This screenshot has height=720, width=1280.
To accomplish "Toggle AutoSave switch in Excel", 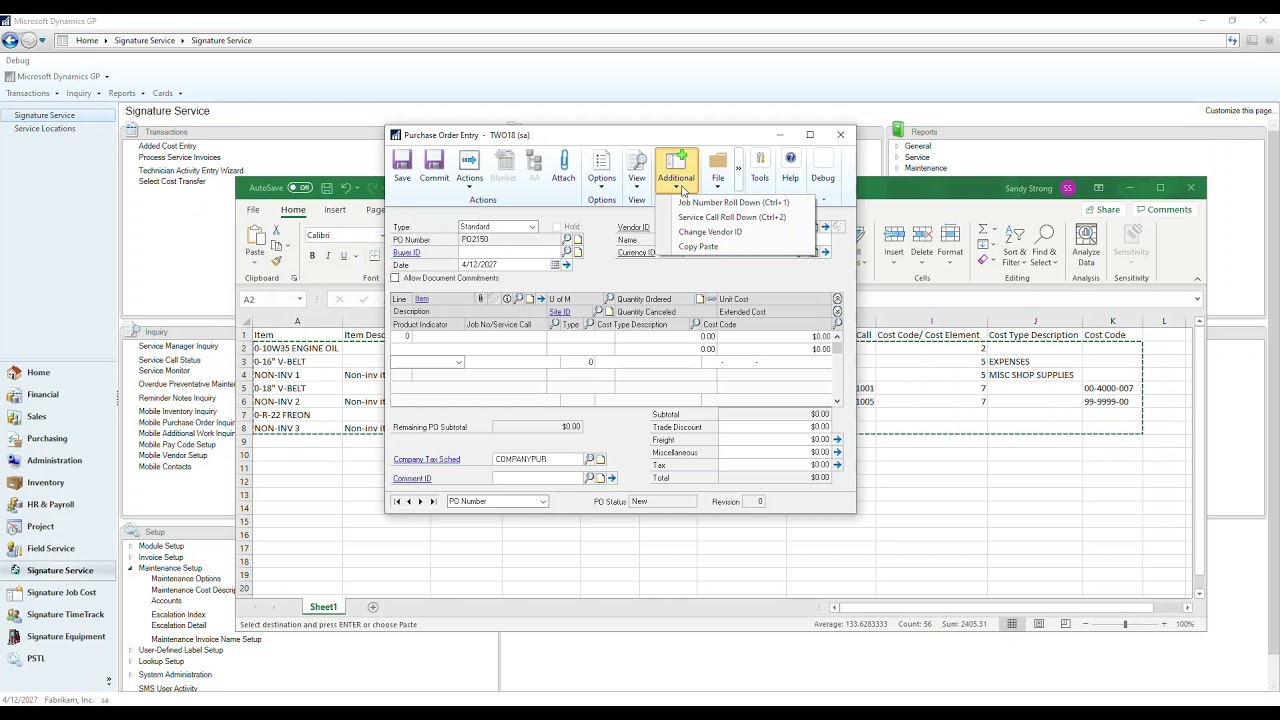I will tap(299, 188).
